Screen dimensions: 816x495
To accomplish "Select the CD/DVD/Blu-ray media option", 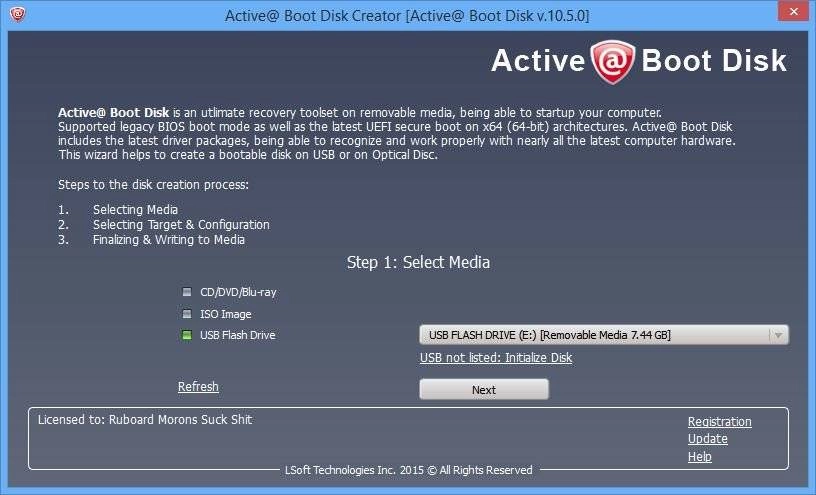I will [229, 292].
